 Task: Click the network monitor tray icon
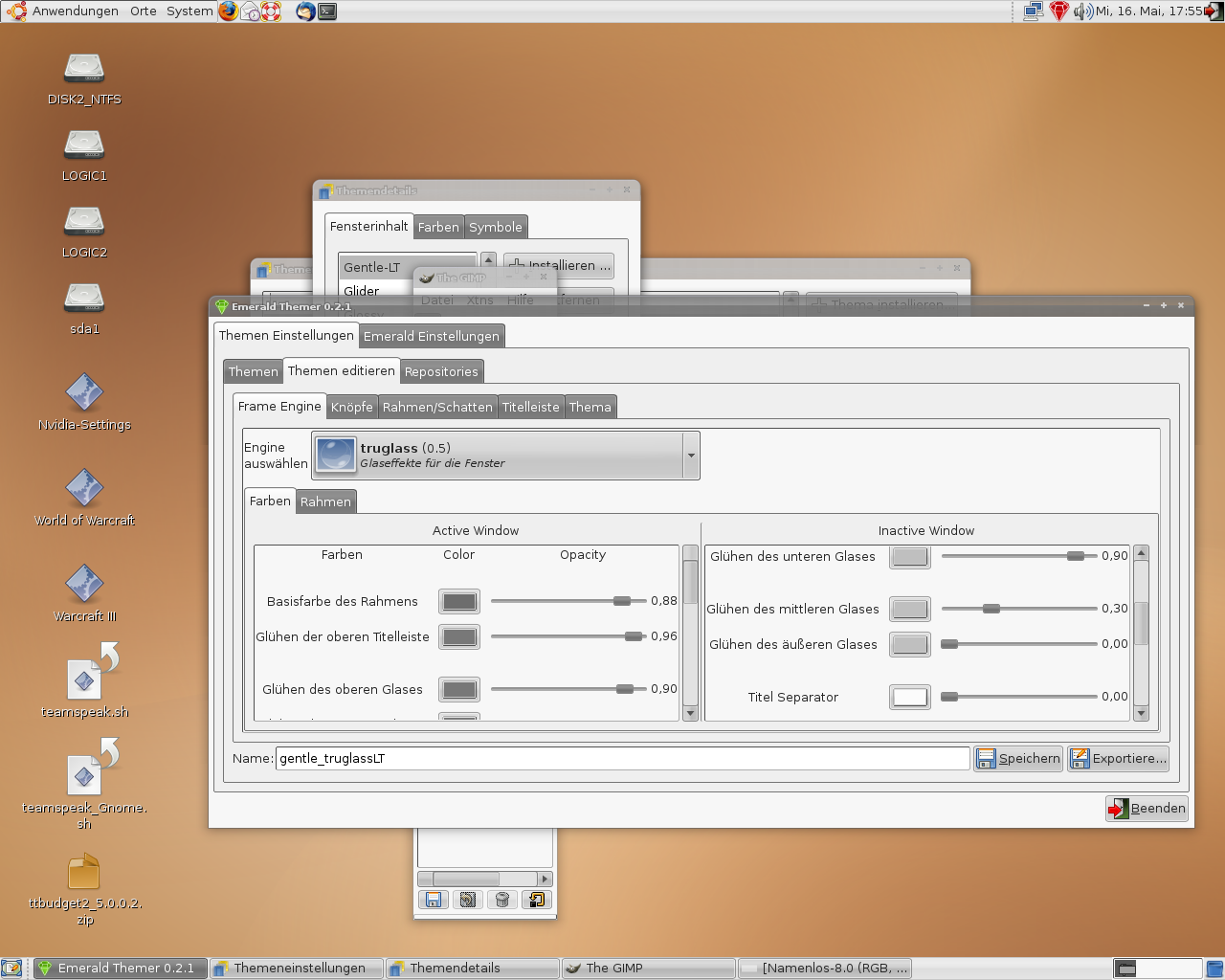tap(1034, 11)
